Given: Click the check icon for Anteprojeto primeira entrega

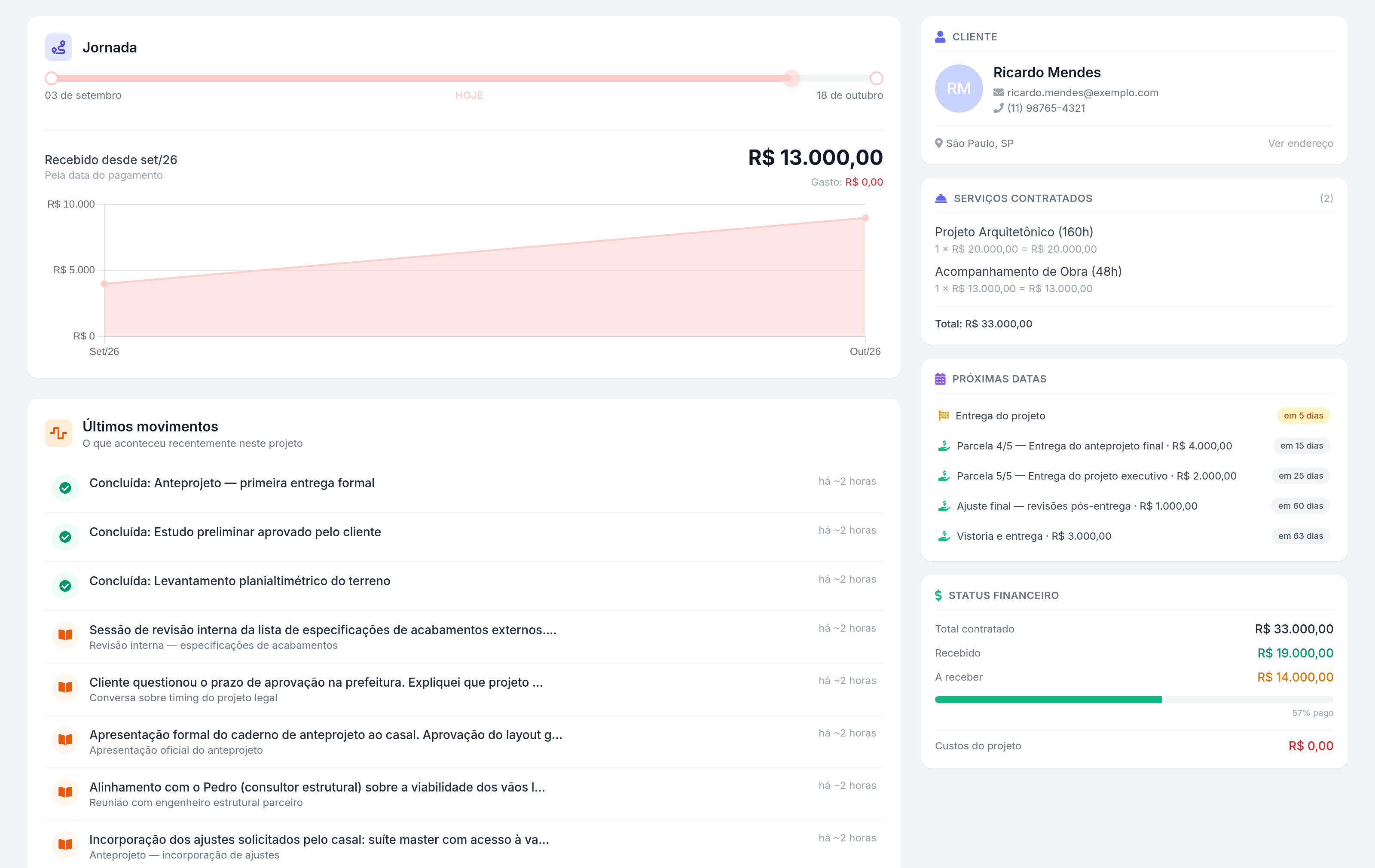Looking at the screenshot, I should click(65, 488).
